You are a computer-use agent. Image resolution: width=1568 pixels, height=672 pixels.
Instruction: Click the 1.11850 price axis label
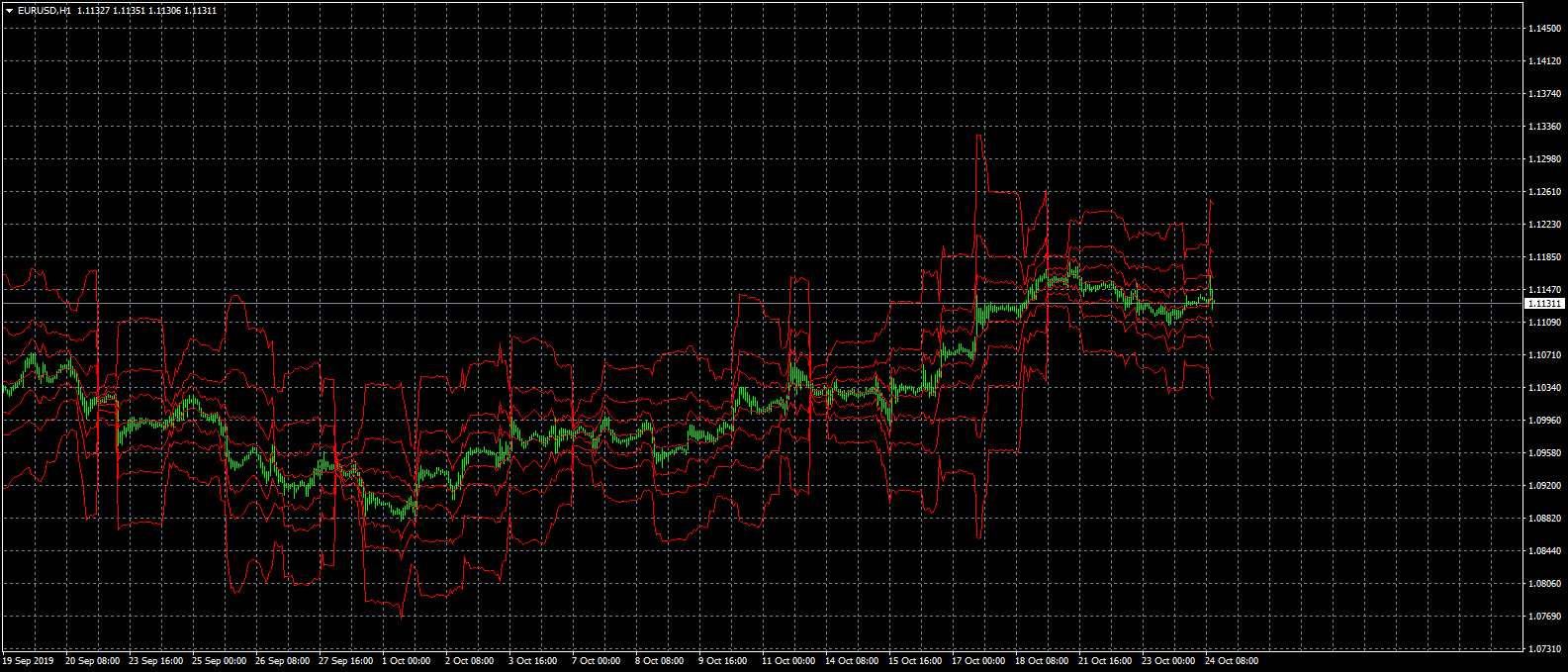[1545, 257]
